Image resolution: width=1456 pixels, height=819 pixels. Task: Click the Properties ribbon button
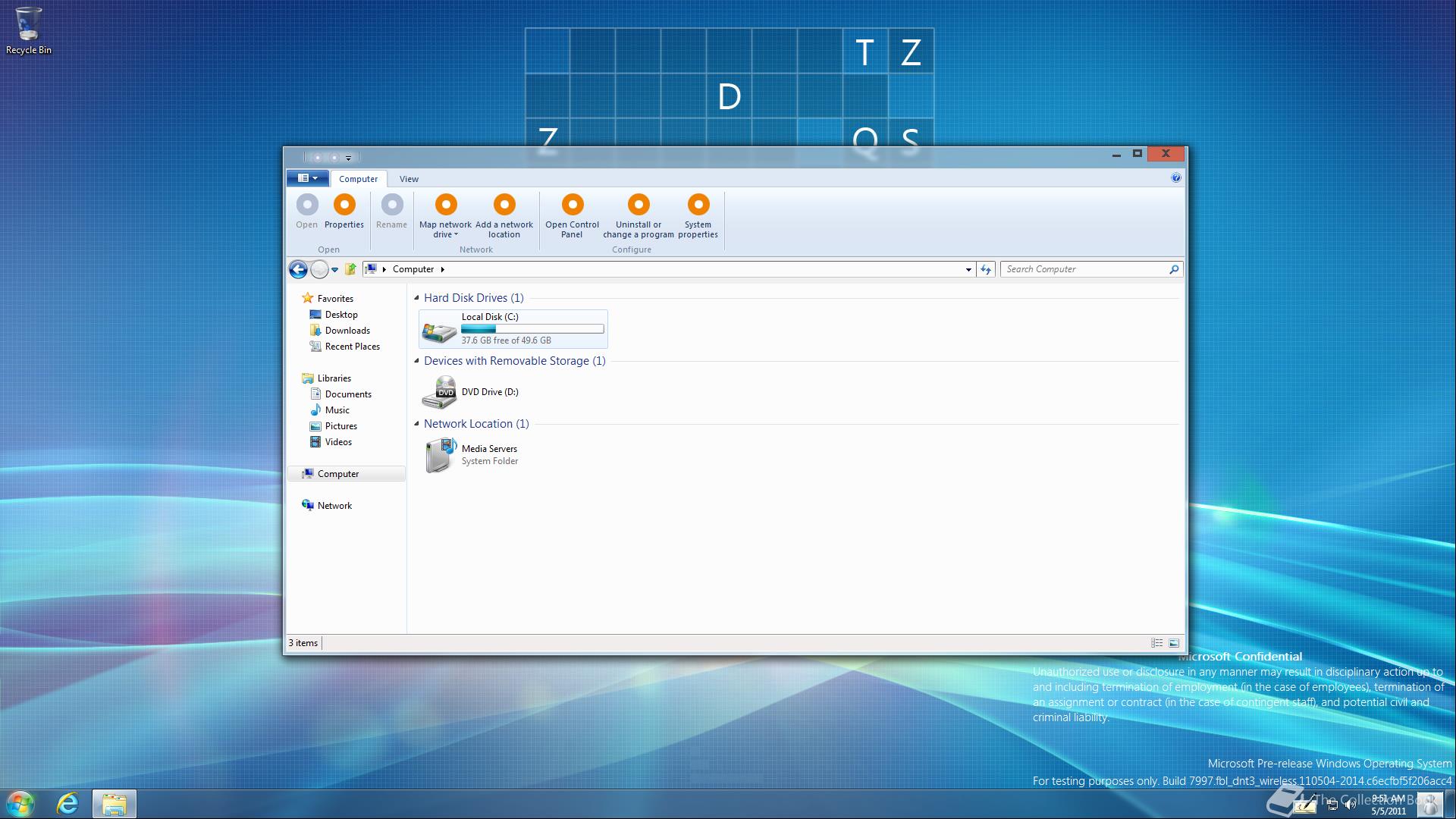[344, 212]
